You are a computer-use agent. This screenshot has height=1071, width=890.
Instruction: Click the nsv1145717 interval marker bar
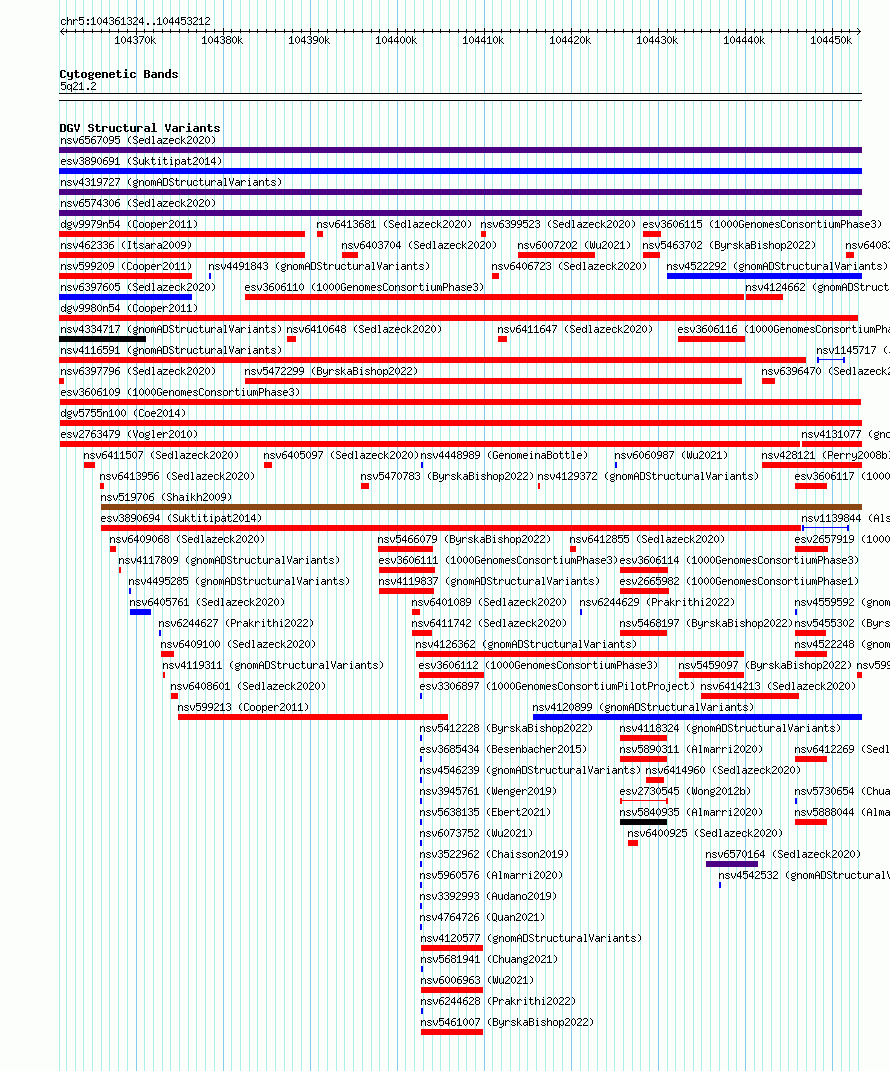click(x=831, y=360)
